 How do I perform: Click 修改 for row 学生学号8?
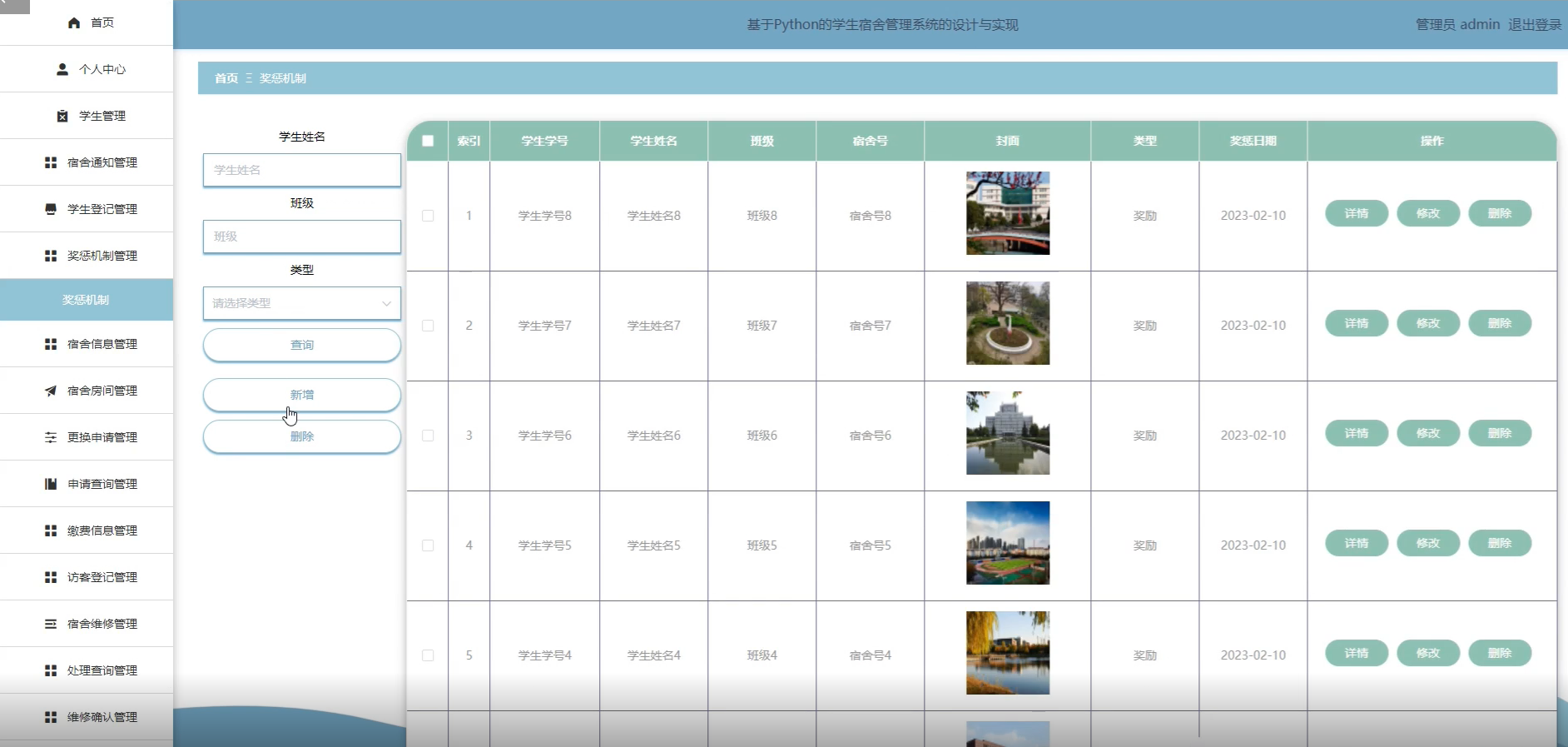[x=1428, y=213]
